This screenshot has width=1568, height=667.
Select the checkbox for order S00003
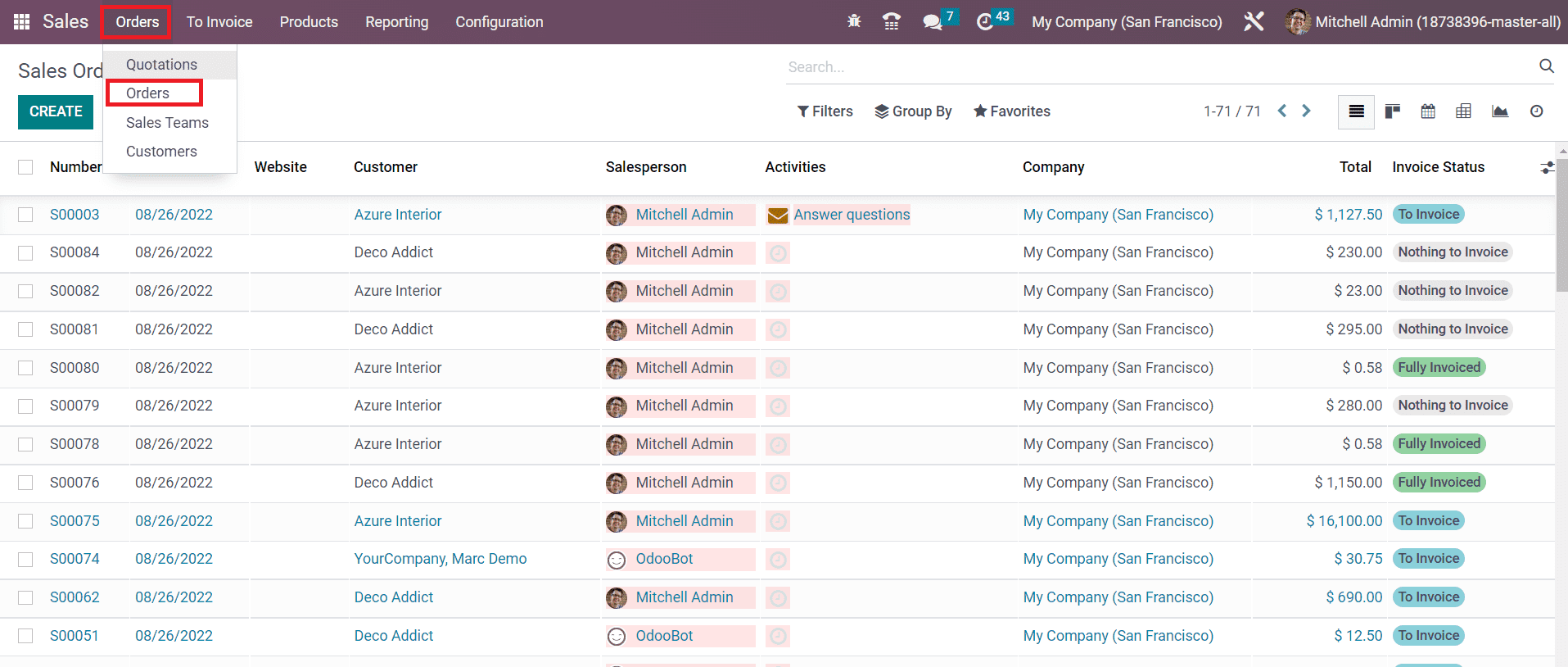coord(25,215)
